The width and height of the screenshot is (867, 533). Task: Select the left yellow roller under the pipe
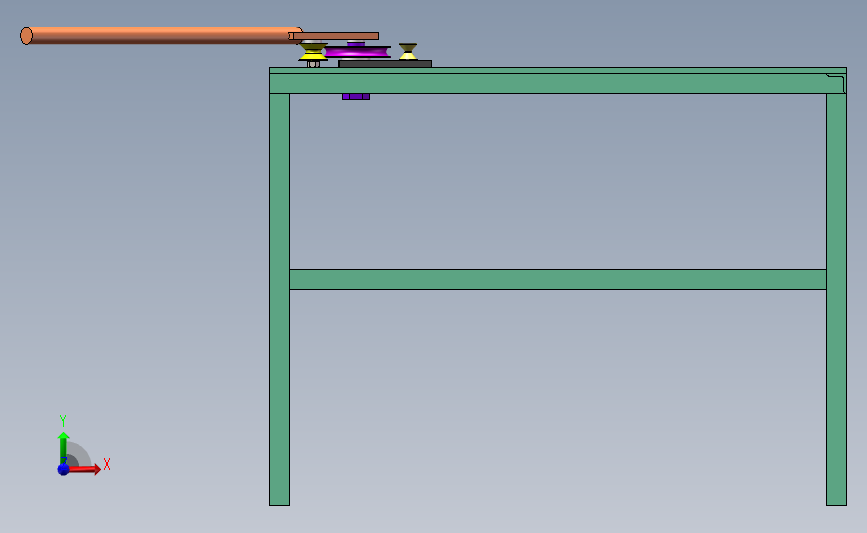(313, 52)
